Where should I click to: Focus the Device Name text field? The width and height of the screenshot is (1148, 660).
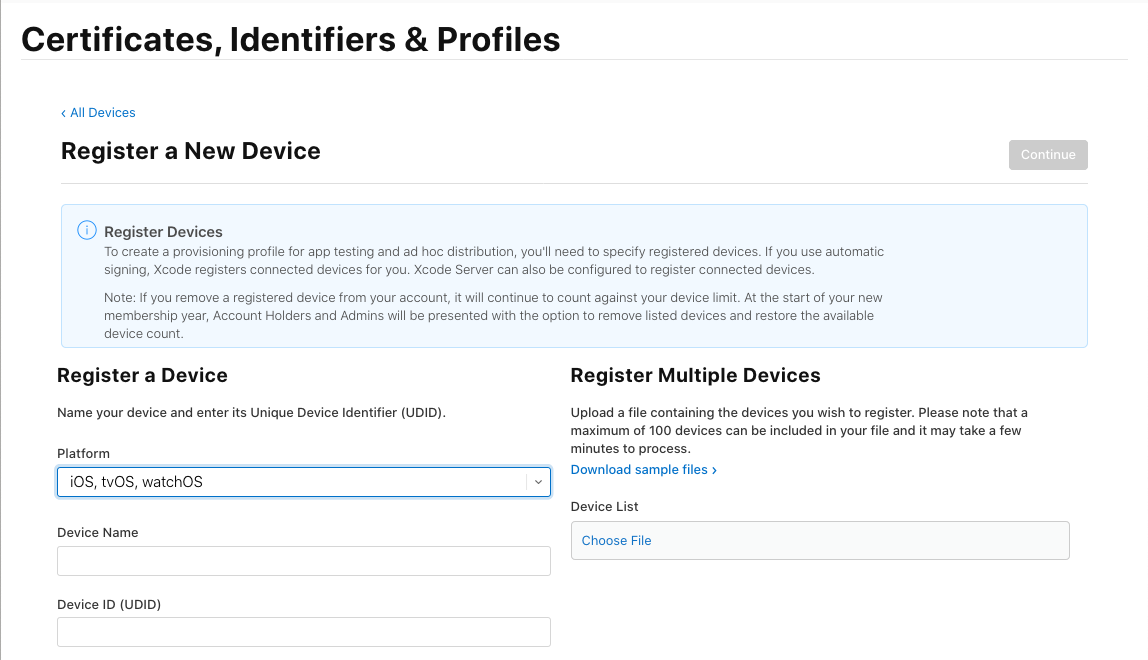[304, 561]
